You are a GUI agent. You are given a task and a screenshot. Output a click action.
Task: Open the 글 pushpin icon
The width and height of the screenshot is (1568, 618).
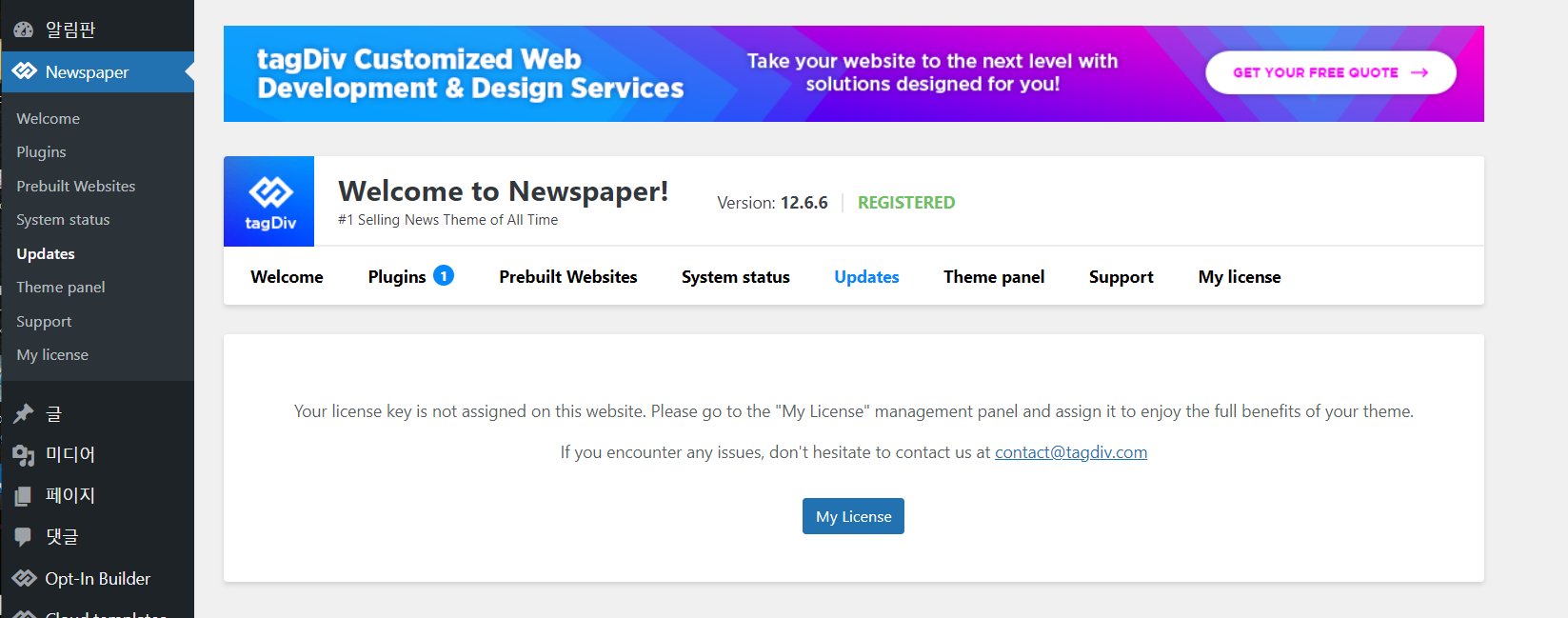[24, 413]
